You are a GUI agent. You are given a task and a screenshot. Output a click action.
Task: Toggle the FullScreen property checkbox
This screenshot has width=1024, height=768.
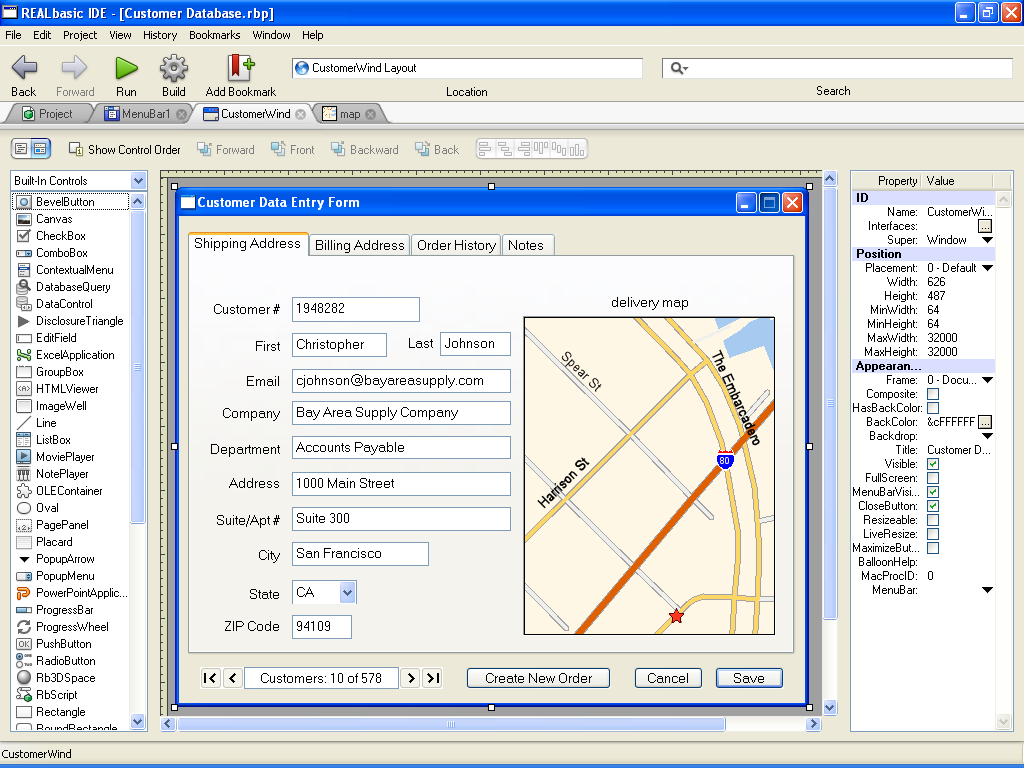point(933,479)
